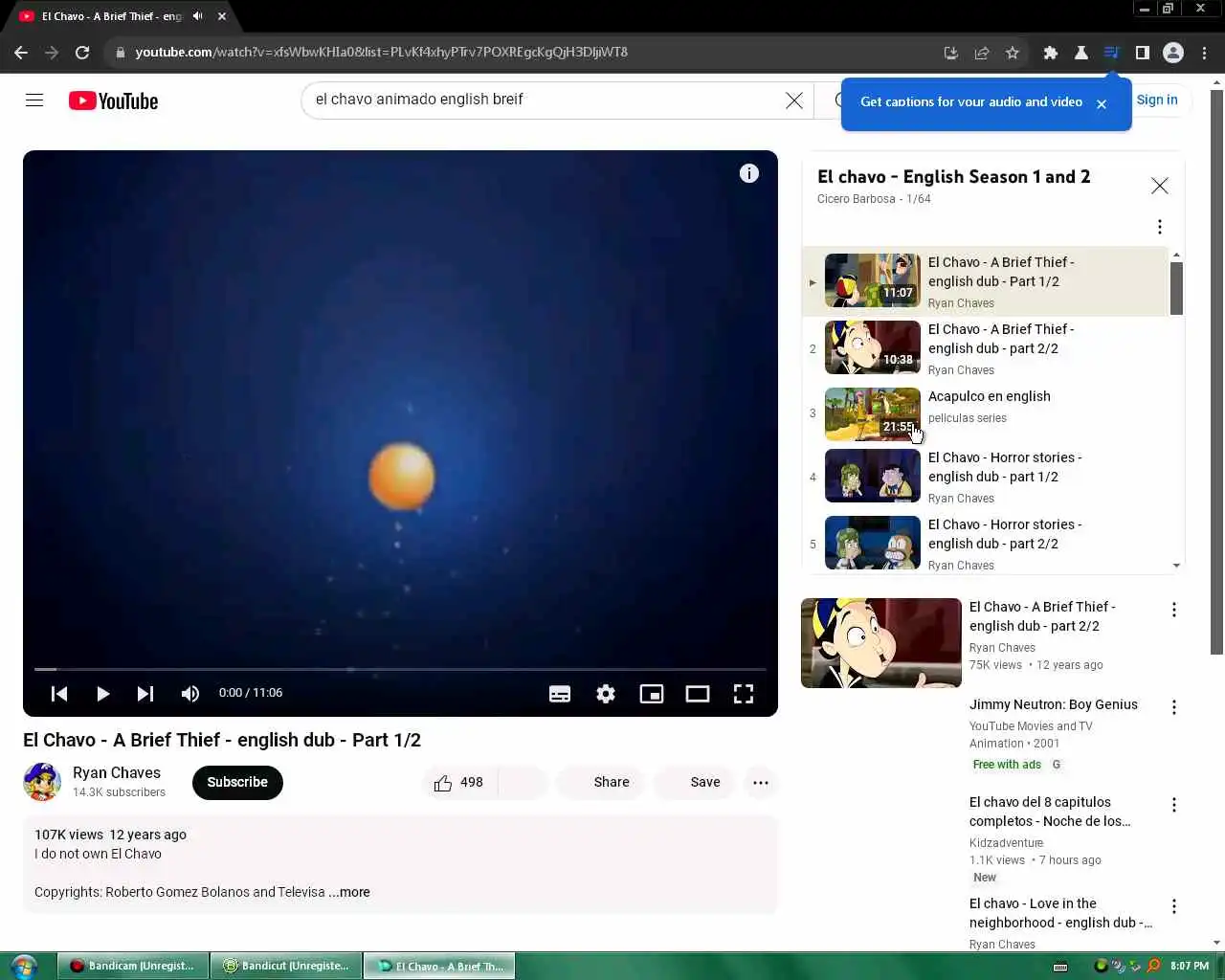This screenshot has width=1225, height=980.
Task: Open El chavo del 8 capitulos completos video
Action: 1050,812
